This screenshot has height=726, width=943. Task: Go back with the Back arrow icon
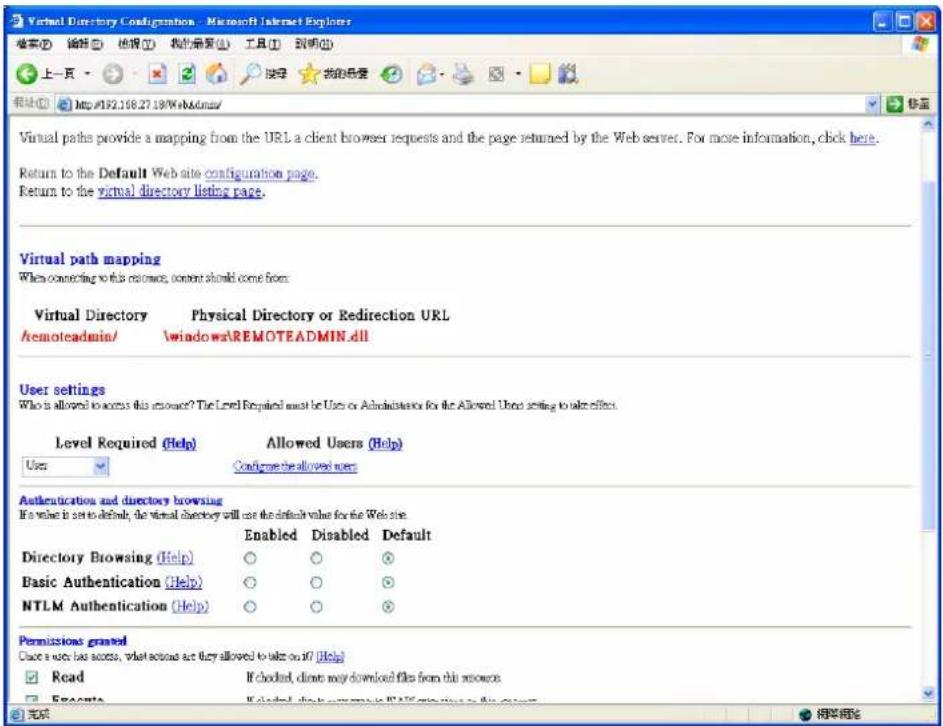27,75
